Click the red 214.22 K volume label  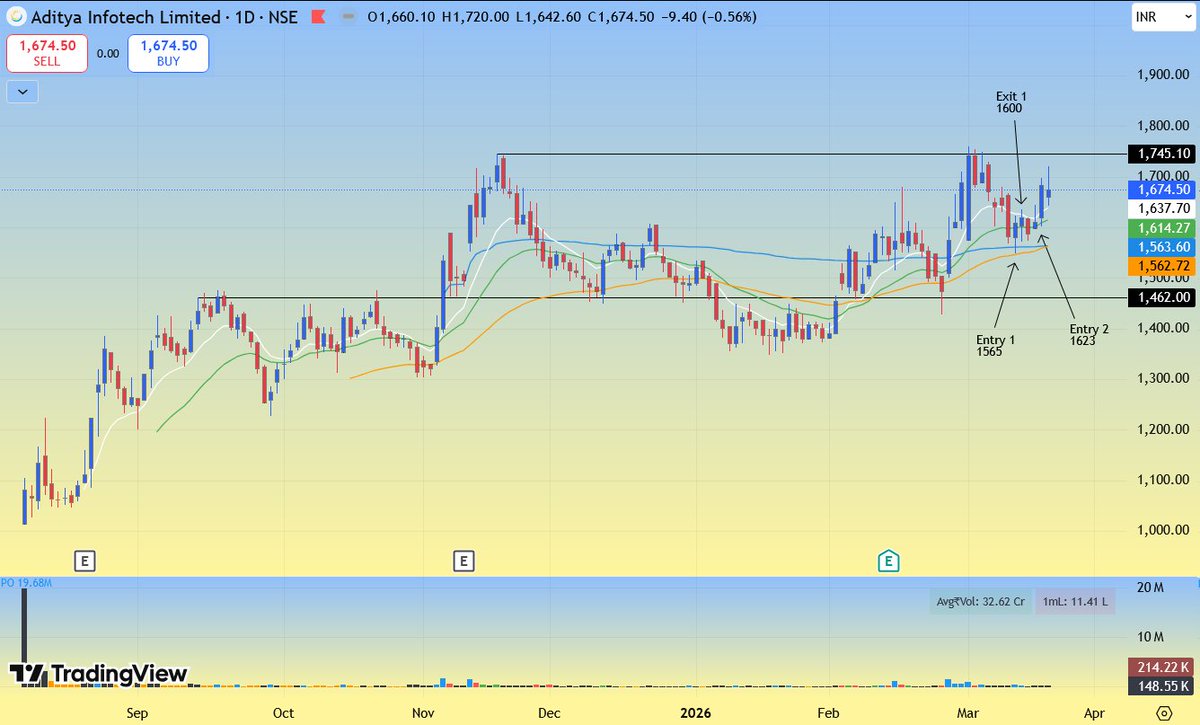pos(1160,667)
